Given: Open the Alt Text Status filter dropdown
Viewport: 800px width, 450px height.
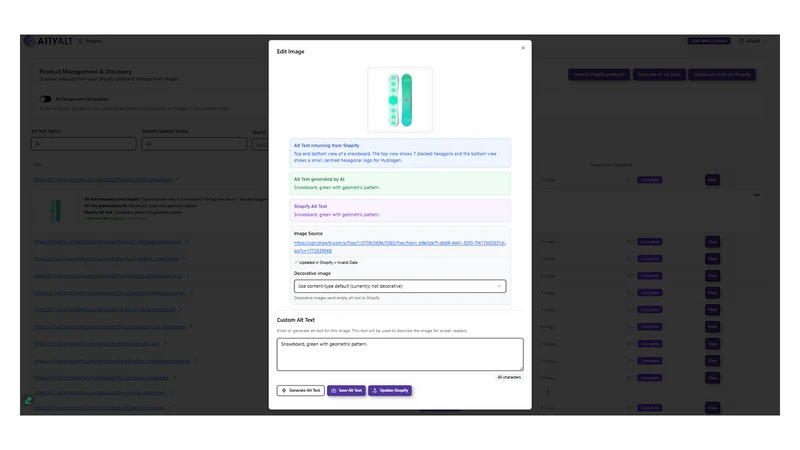Looking at the screenshot, I should (x=84, y=144).
